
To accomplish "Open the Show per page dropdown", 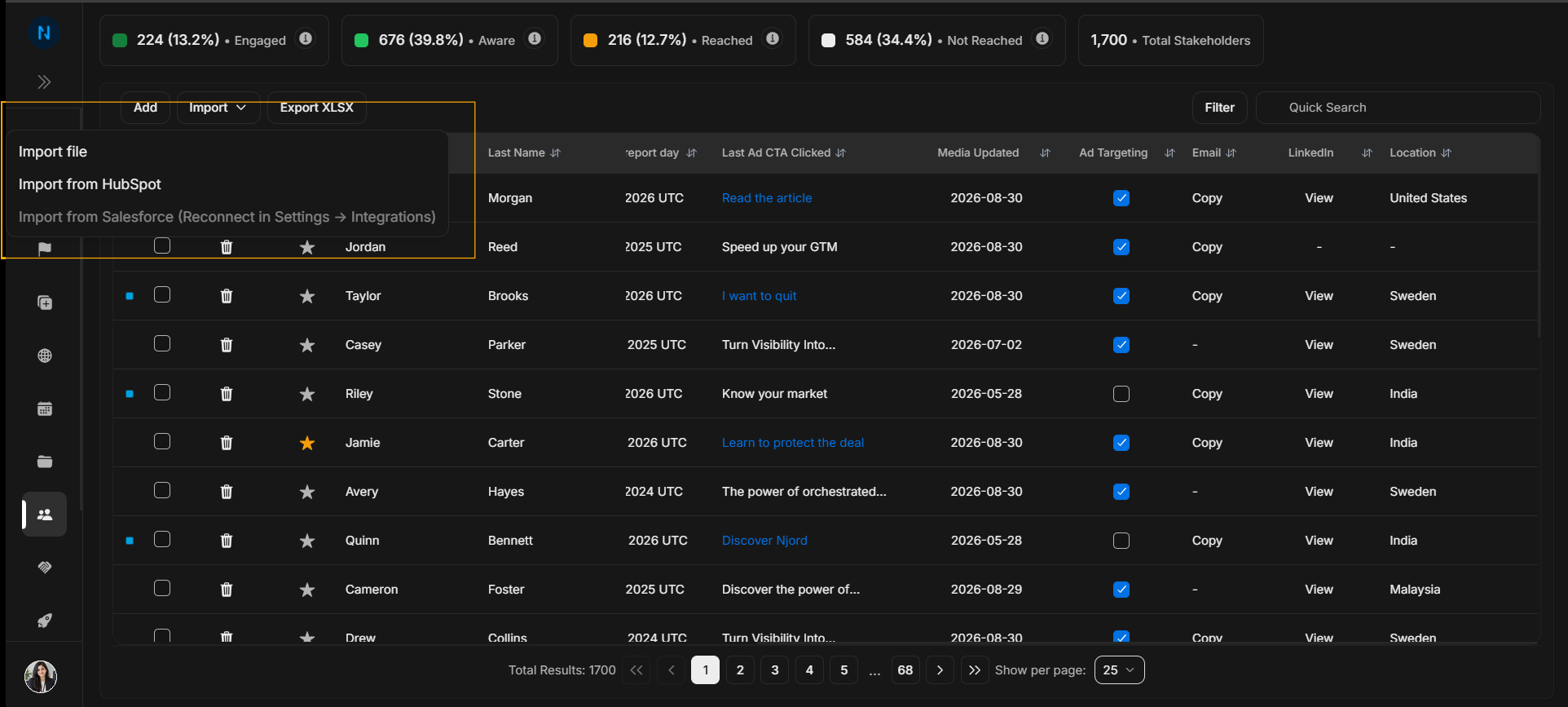I will [1119, 669].
